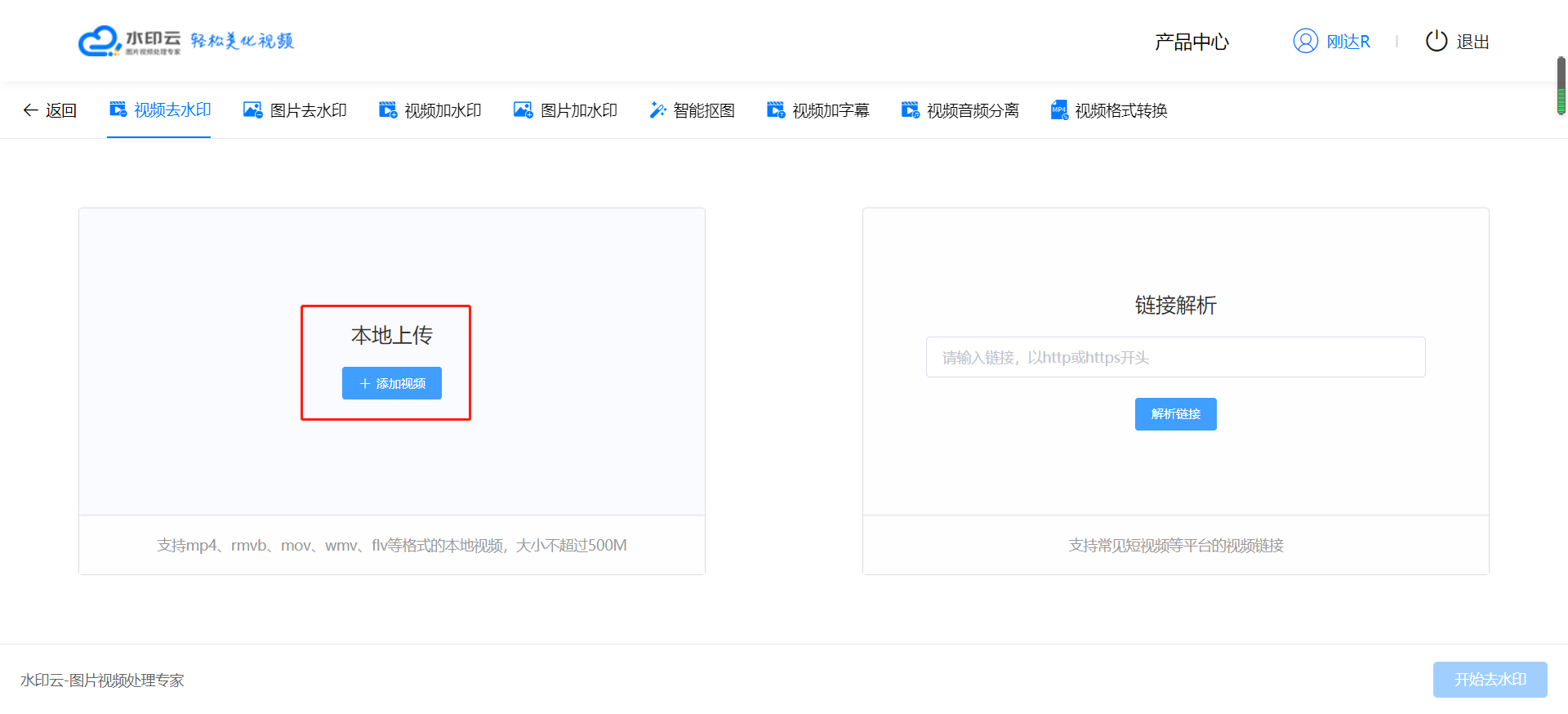Screen dimensions: 1568x714
Task: Click the user avatar icon
Action: coord(1305,41)
